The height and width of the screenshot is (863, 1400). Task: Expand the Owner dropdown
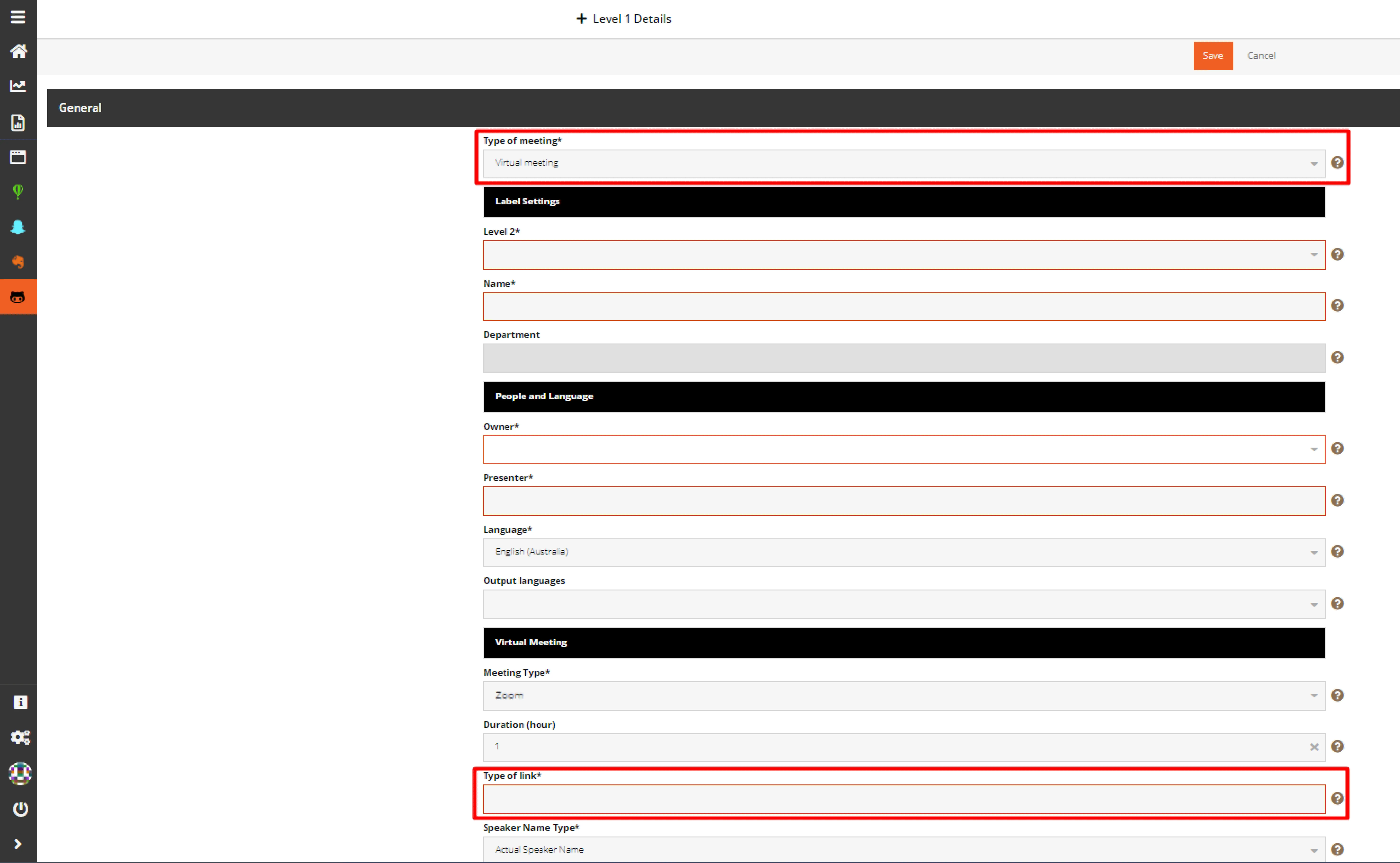coord(903,449)
